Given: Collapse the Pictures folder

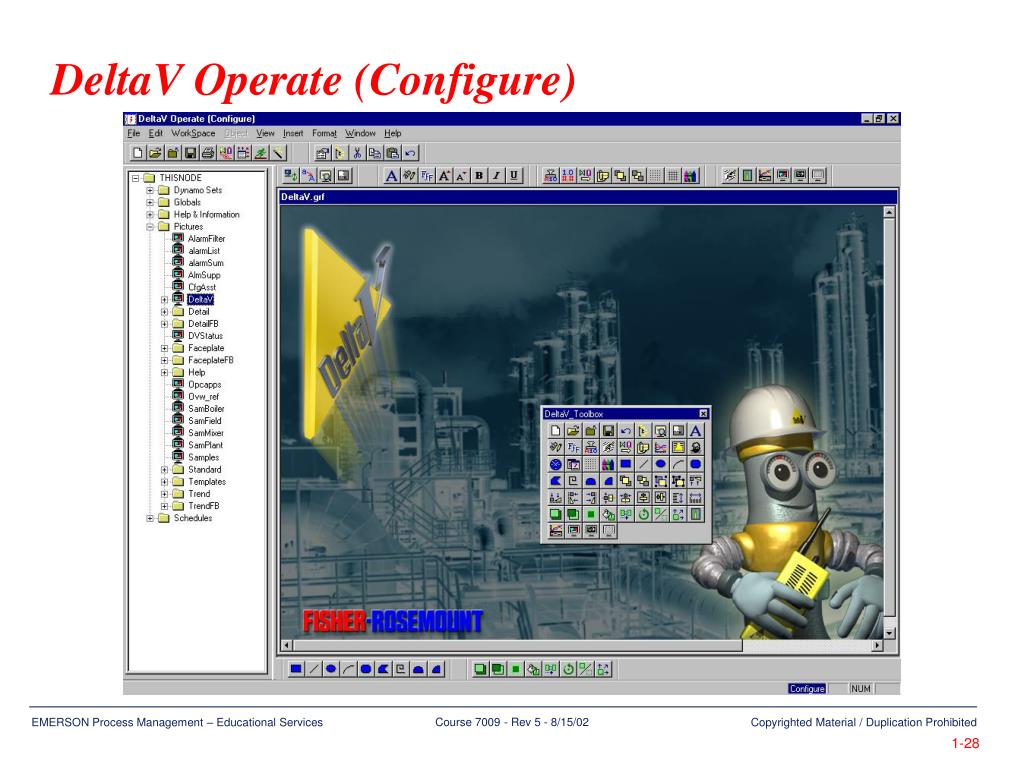Looking at the screenshot, I should click(x=150, y=227).
